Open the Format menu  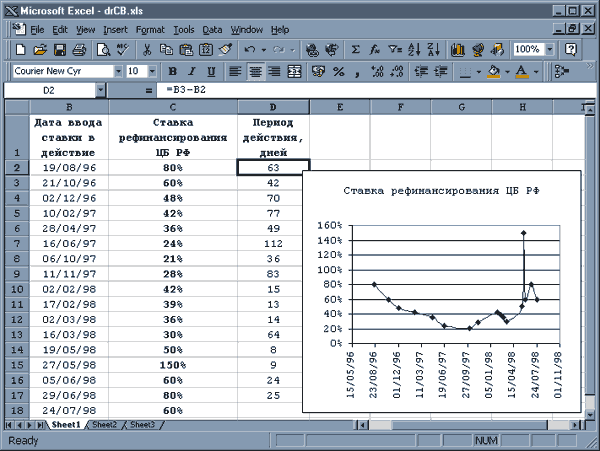point(150,30)
